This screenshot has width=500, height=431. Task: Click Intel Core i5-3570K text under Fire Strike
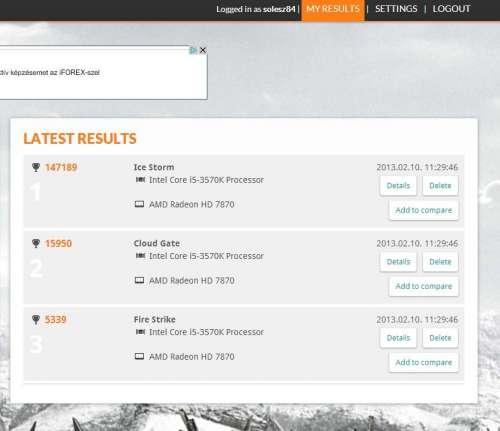pyautogui.click(x=206, y=332)
